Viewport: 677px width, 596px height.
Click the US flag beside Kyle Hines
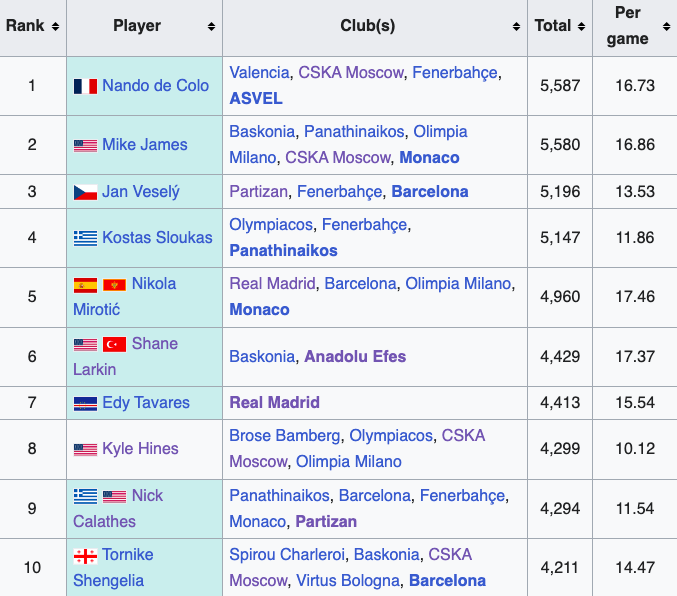tap(85, 450)
